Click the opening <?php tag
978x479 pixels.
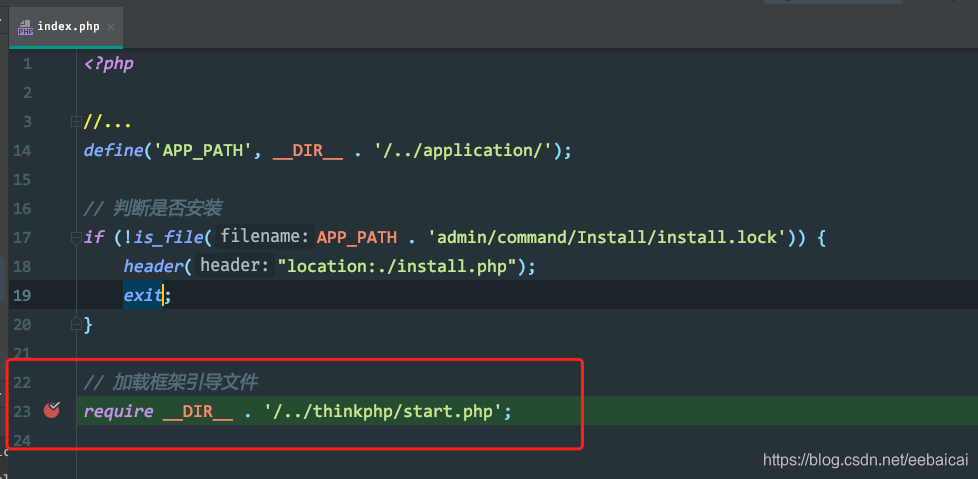coord(109,64)
